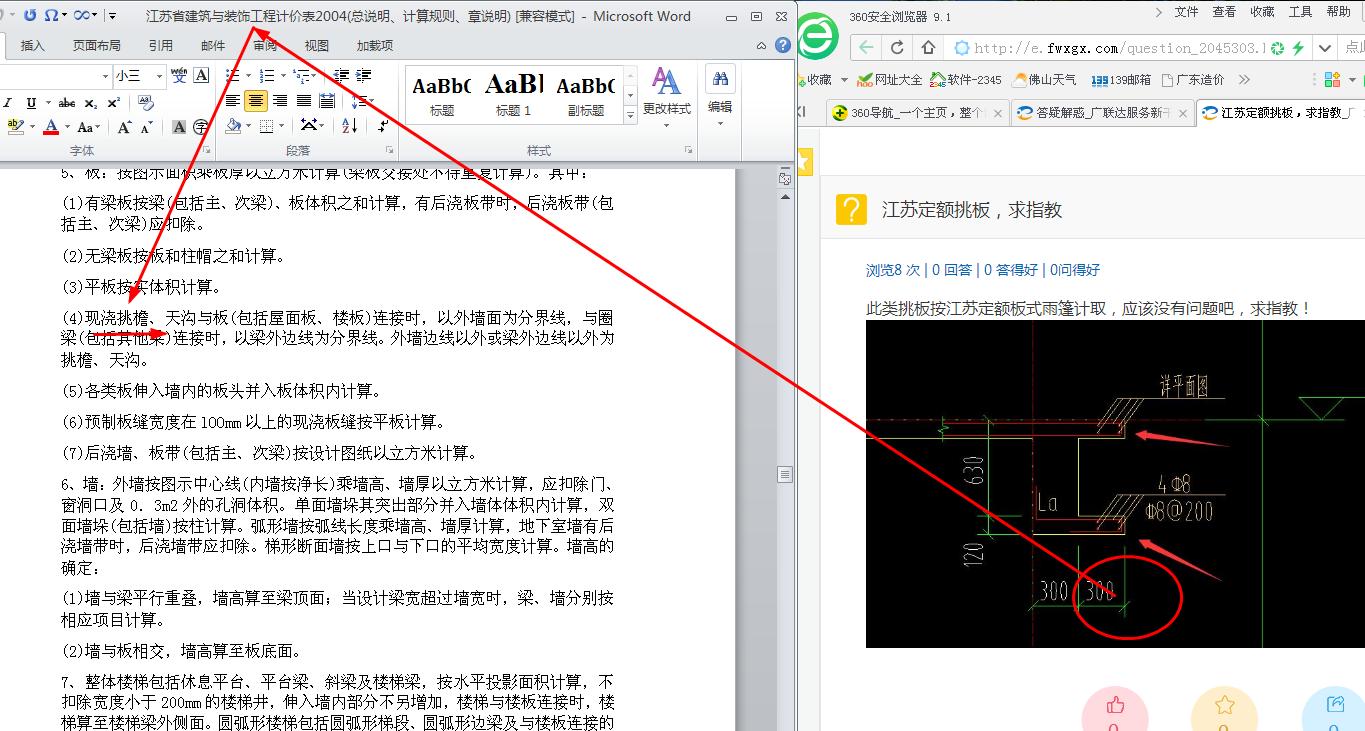Open the 引用 ribbon tab
1365x731 pixels.
tap(160, 46)
